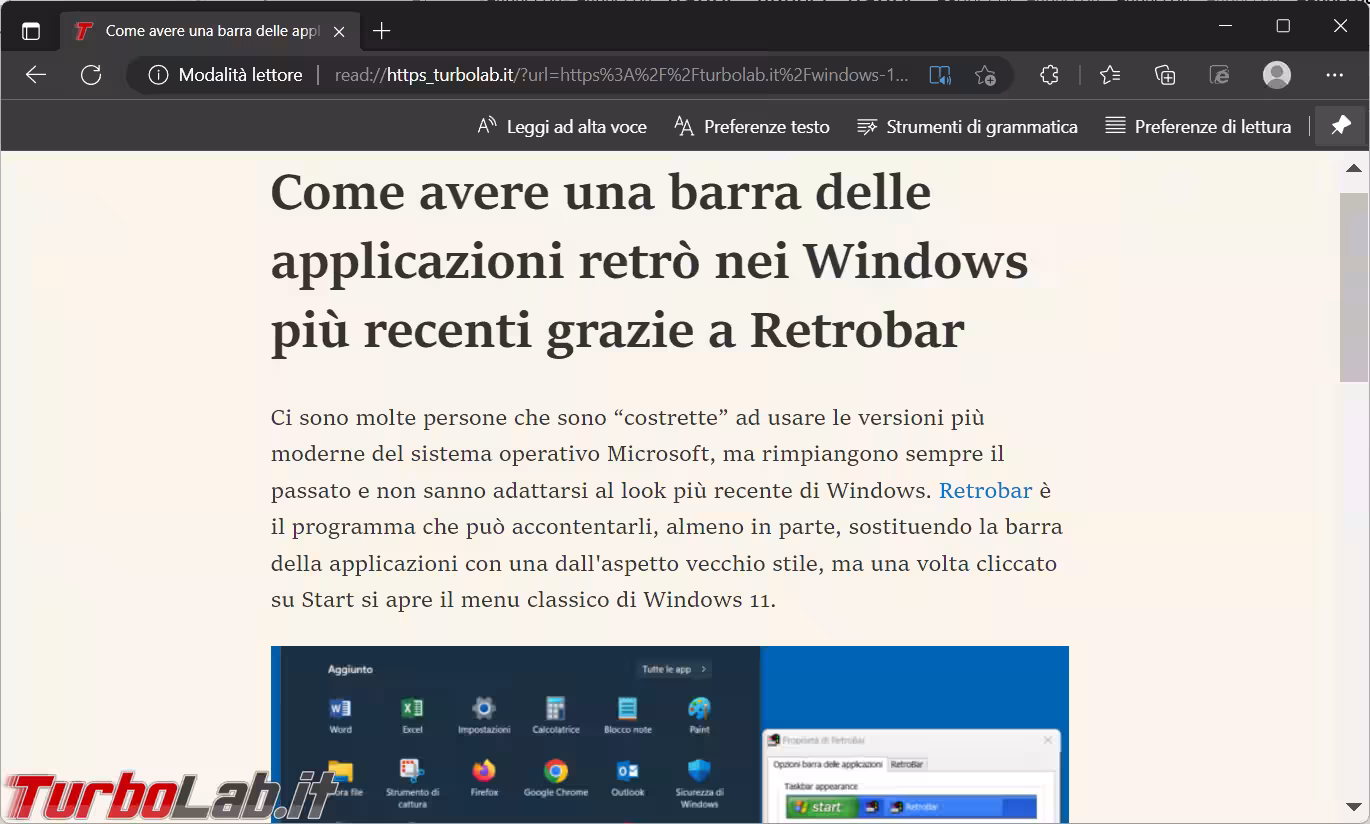1370x824 pixels.
Task: Open the Favorites list
Action: click(x=1110, y=75)
